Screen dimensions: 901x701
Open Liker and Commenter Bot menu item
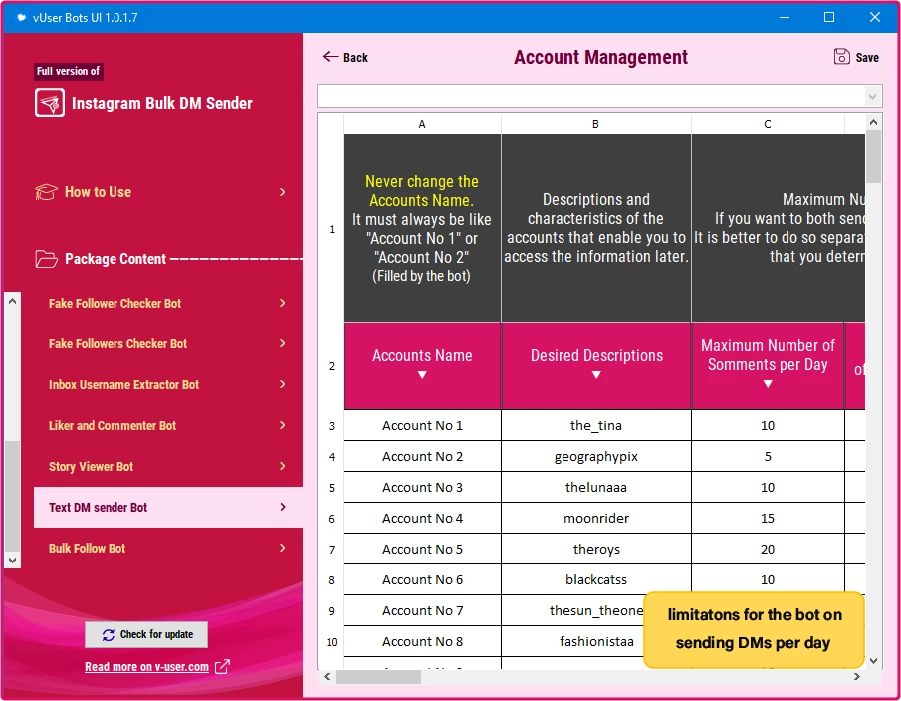tap(168, 426)
